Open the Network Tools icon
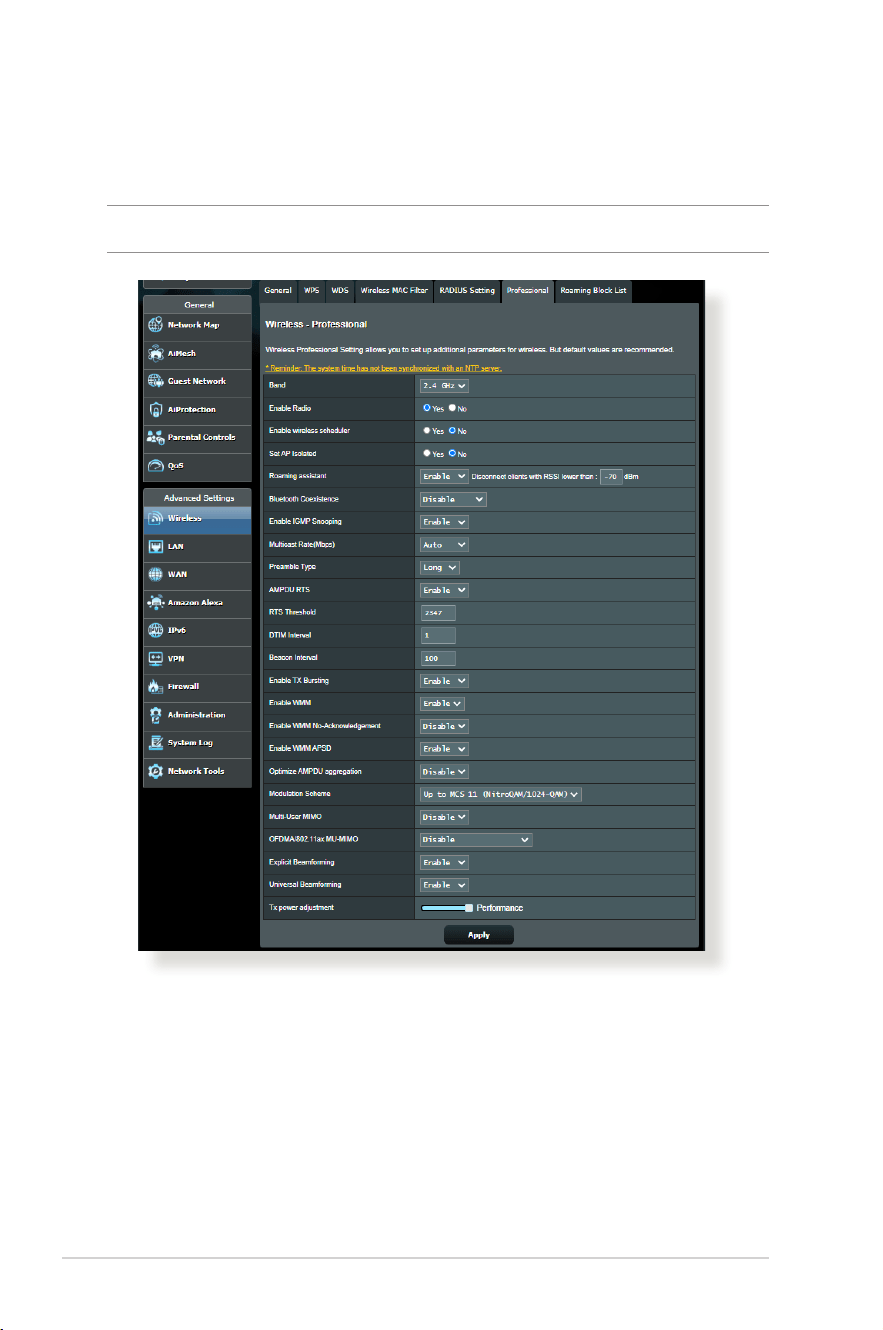The width and height of the screenshot is (883, 1330). click(156, 771)
